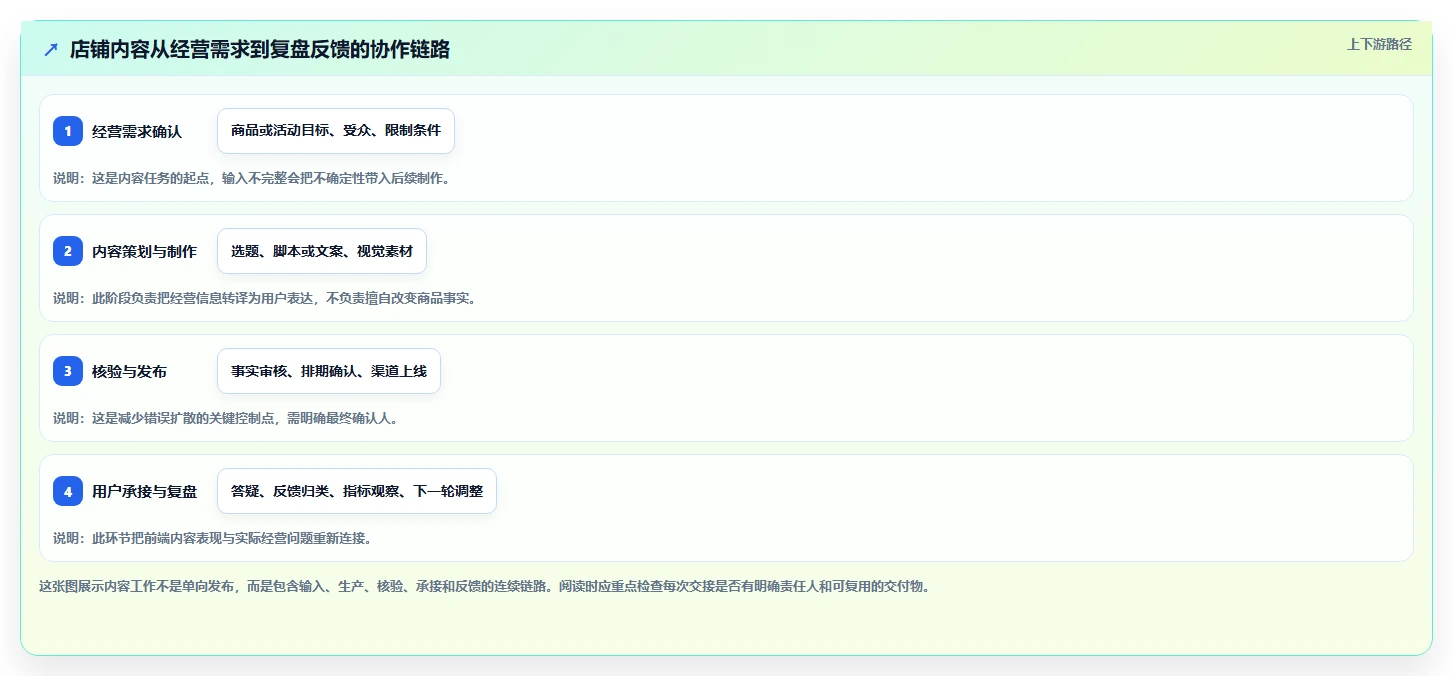The image size is (1453, 676).
Task: Click the note 这是减少错误扩散的关键控制点
Action: pyautogui.click(x=227, y=418)
